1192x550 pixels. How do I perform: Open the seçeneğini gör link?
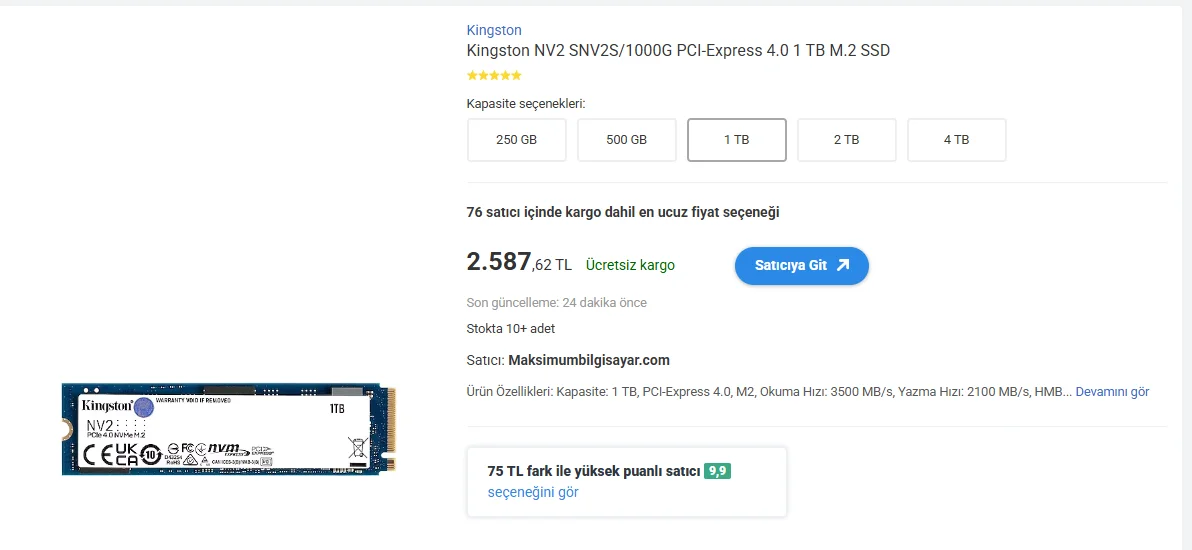tap(533, 492)
